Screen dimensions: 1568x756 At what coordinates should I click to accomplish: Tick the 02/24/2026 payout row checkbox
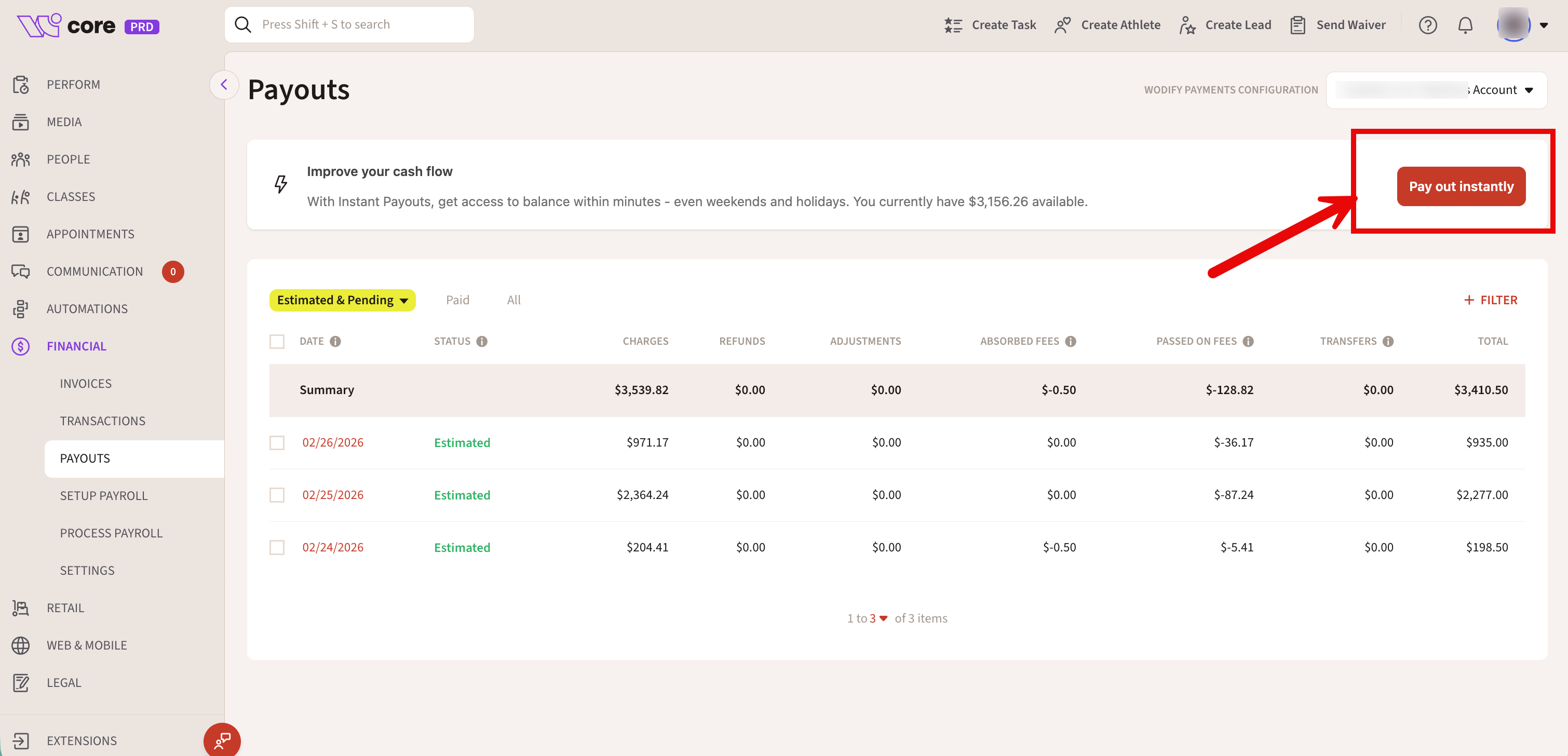pos(277,547)
